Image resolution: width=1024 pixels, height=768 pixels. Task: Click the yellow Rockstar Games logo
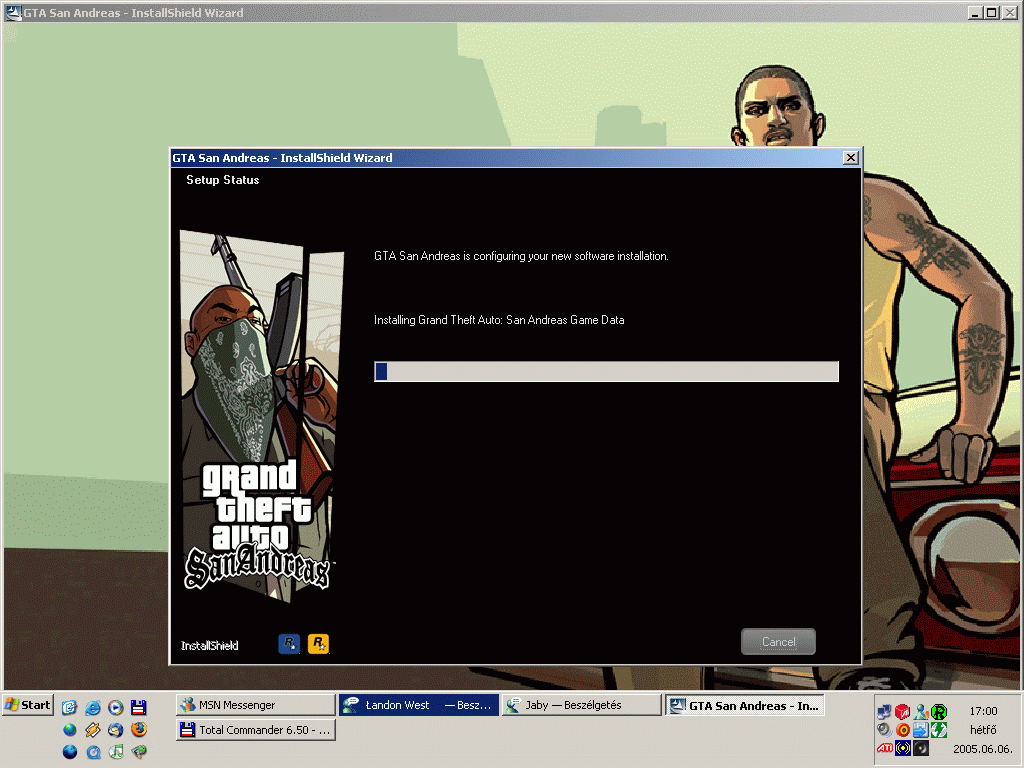pos(318,643)
